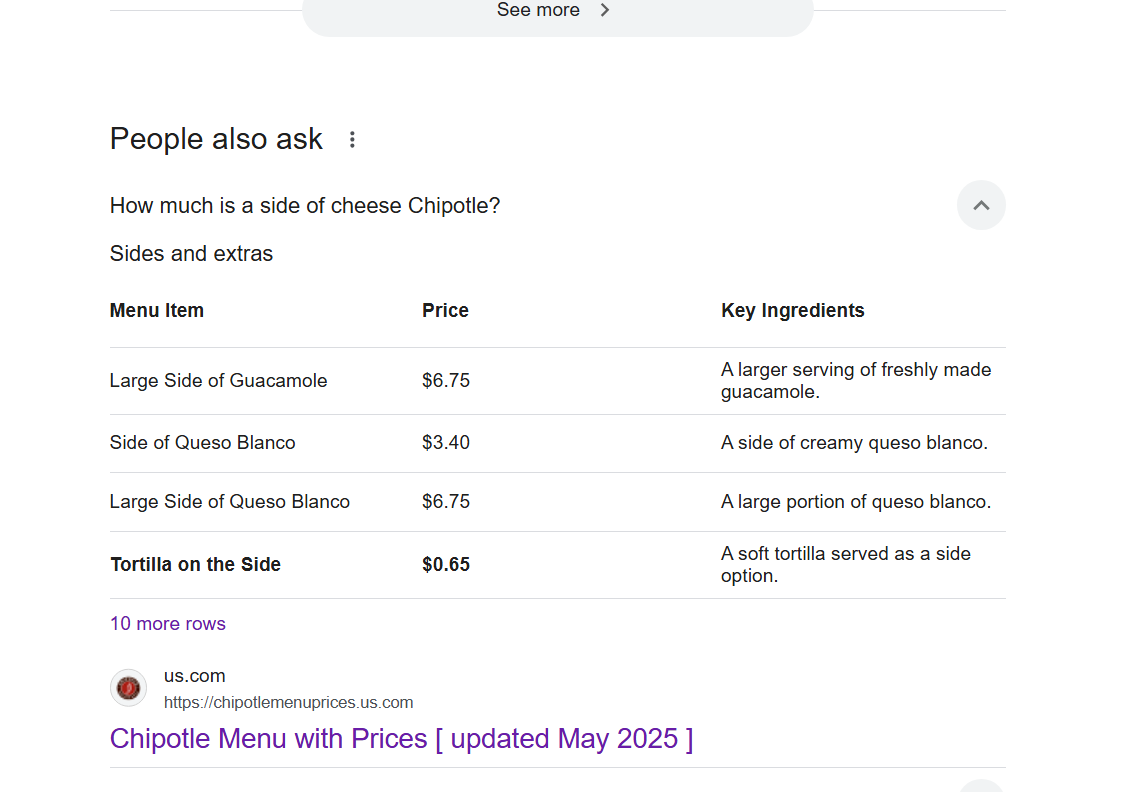Click the chipotlemenuprices.us.com URL text
Viewport: 1135px width, 792px height.
point(288,702)
